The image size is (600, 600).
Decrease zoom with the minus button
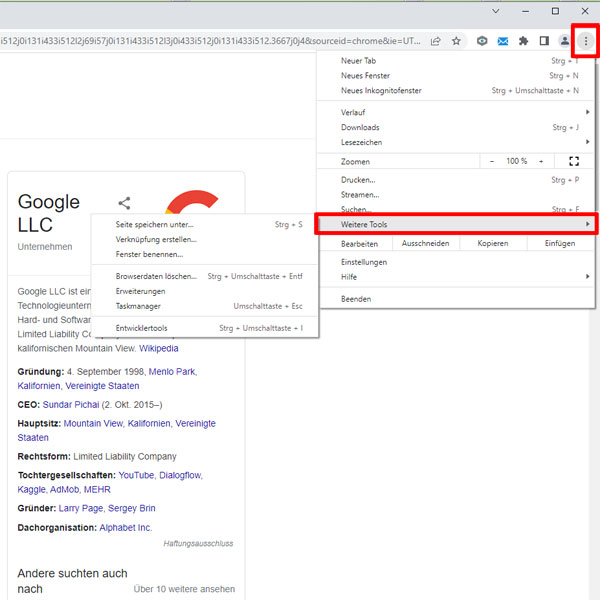pyautogui.click(x=491, y=161)
